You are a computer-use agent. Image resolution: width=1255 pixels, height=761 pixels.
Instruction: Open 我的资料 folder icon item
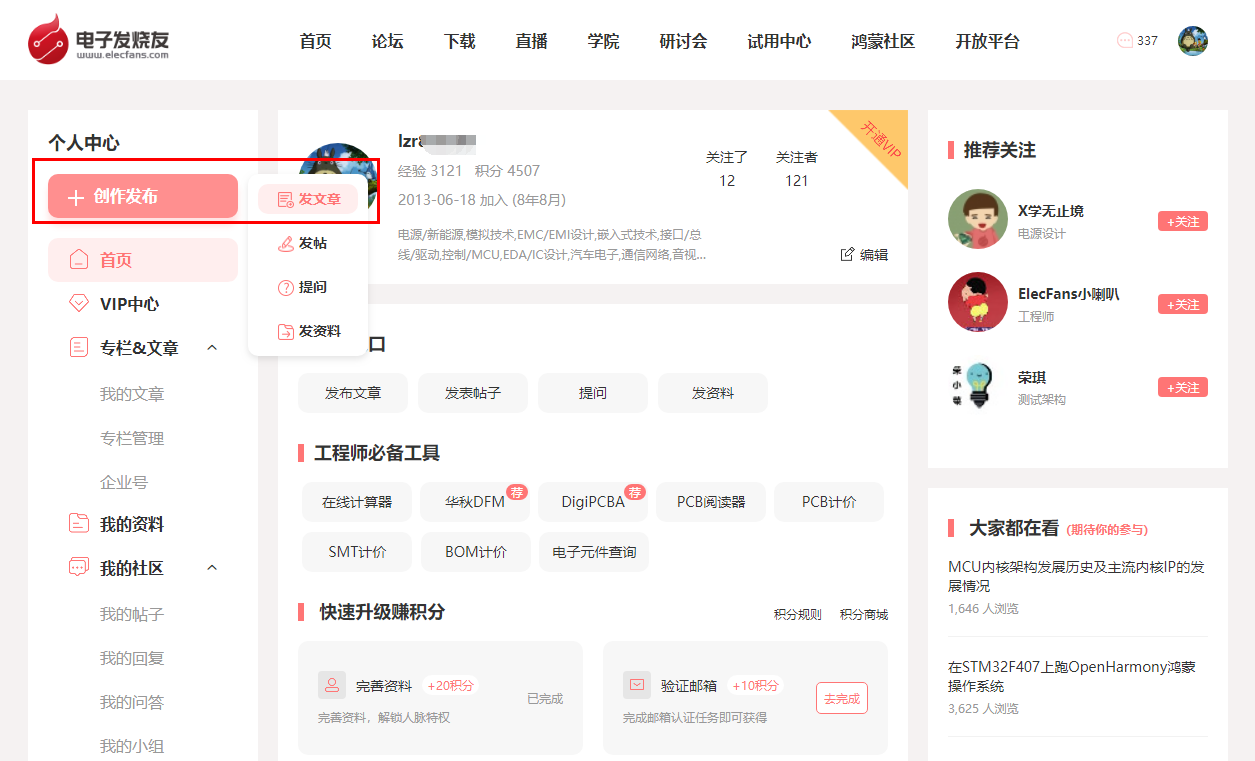pyautogui.click(x=78, y=523)
